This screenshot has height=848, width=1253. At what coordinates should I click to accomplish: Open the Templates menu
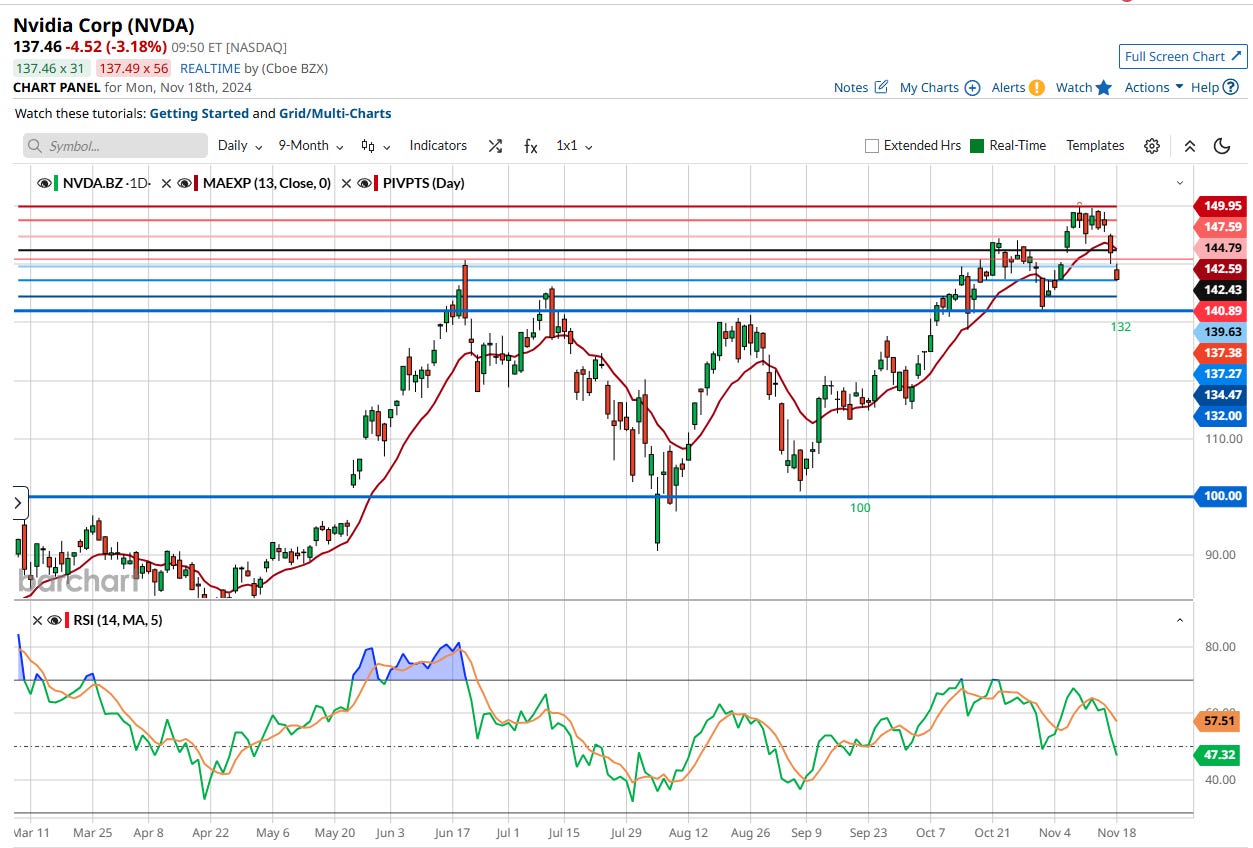pyautogui.click(x=1095, y=145)
